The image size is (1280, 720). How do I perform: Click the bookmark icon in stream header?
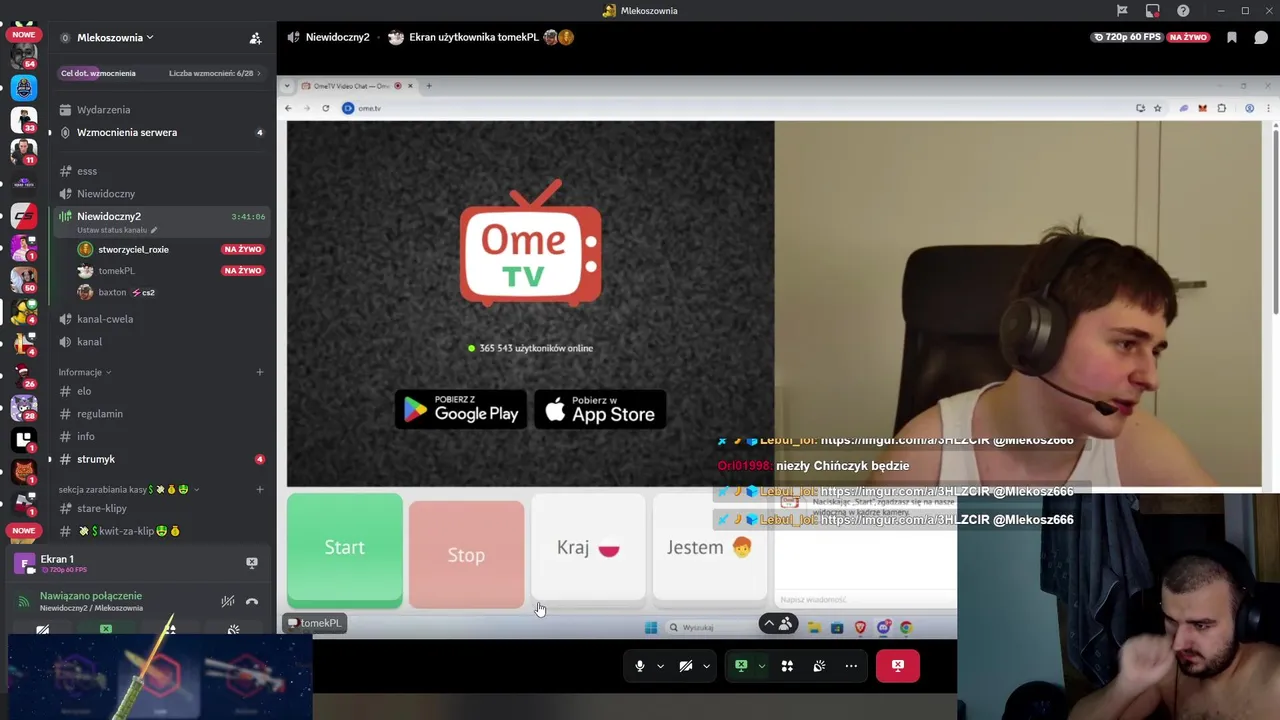coord(1232,37)
